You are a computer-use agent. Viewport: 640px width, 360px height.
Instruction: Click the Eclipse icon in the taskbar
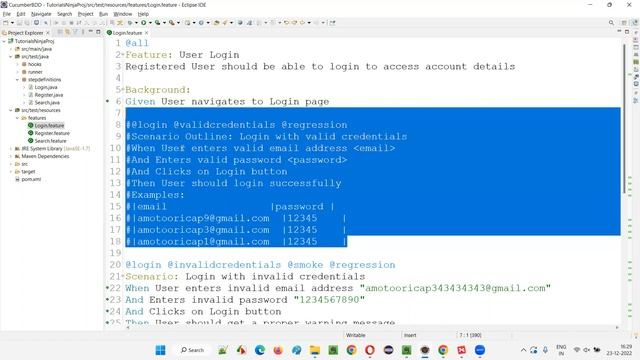(388, 350)
